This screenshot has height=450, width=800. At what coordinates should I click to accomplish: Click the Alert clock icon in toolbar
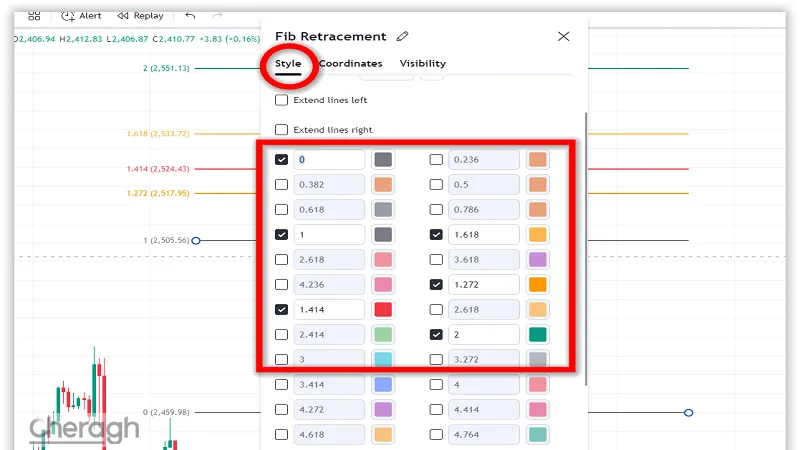pos(67,16)
